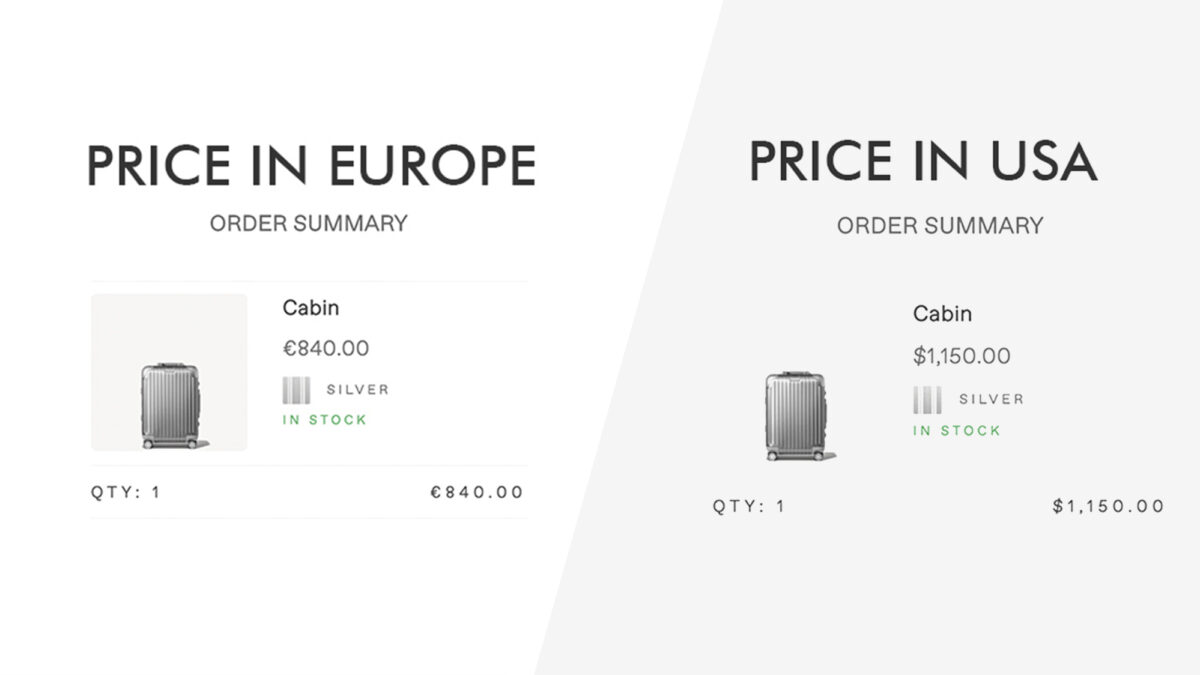
Task: Click the green IN STOCK label in USA order
Action: point(957,431)
